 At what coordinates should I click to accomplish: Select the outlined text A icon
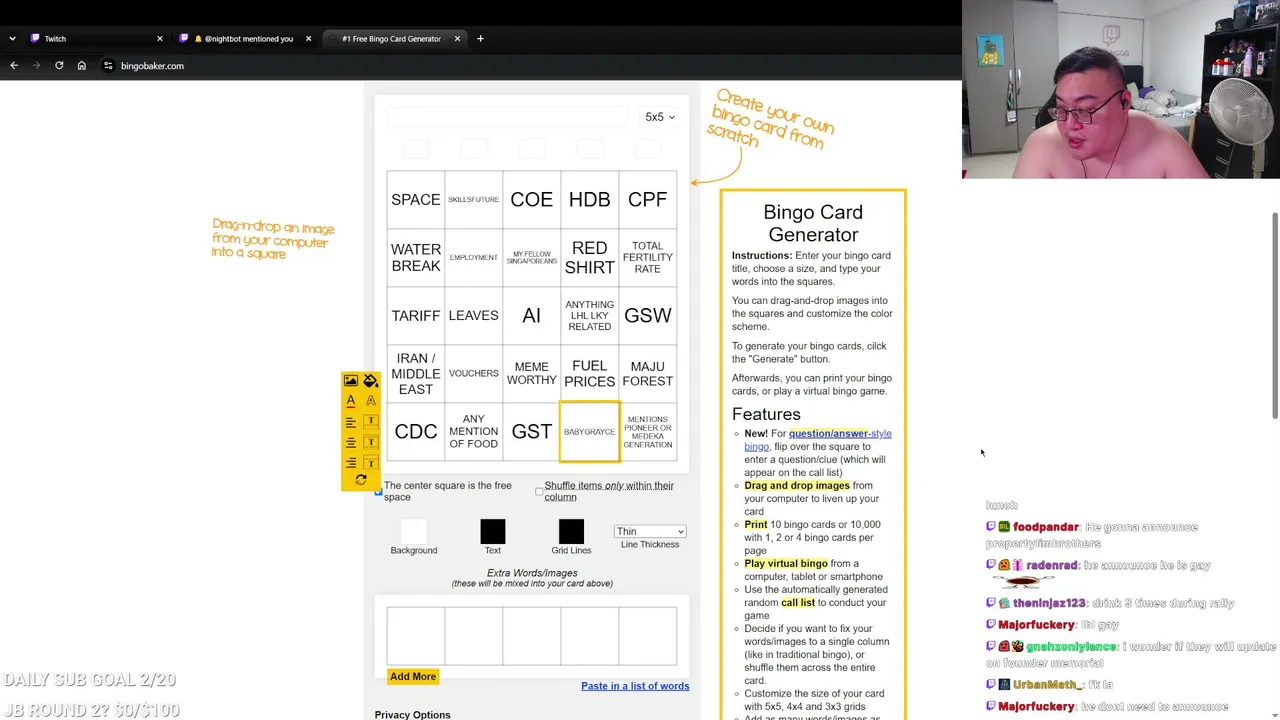(371, 401)
